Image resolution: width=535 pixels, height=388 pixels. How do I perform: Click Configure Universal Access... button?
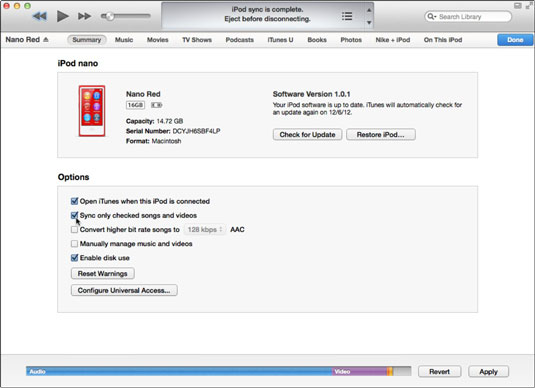(x=124, y=290)
